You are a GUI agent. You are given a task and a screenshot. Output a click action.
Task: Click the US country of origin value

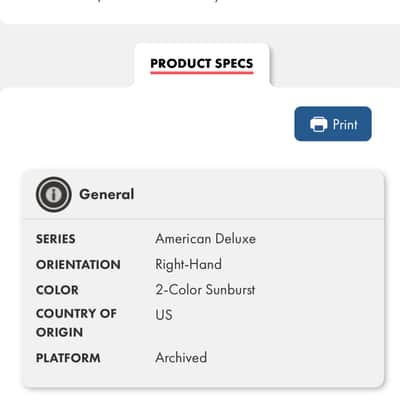point(164,315)
